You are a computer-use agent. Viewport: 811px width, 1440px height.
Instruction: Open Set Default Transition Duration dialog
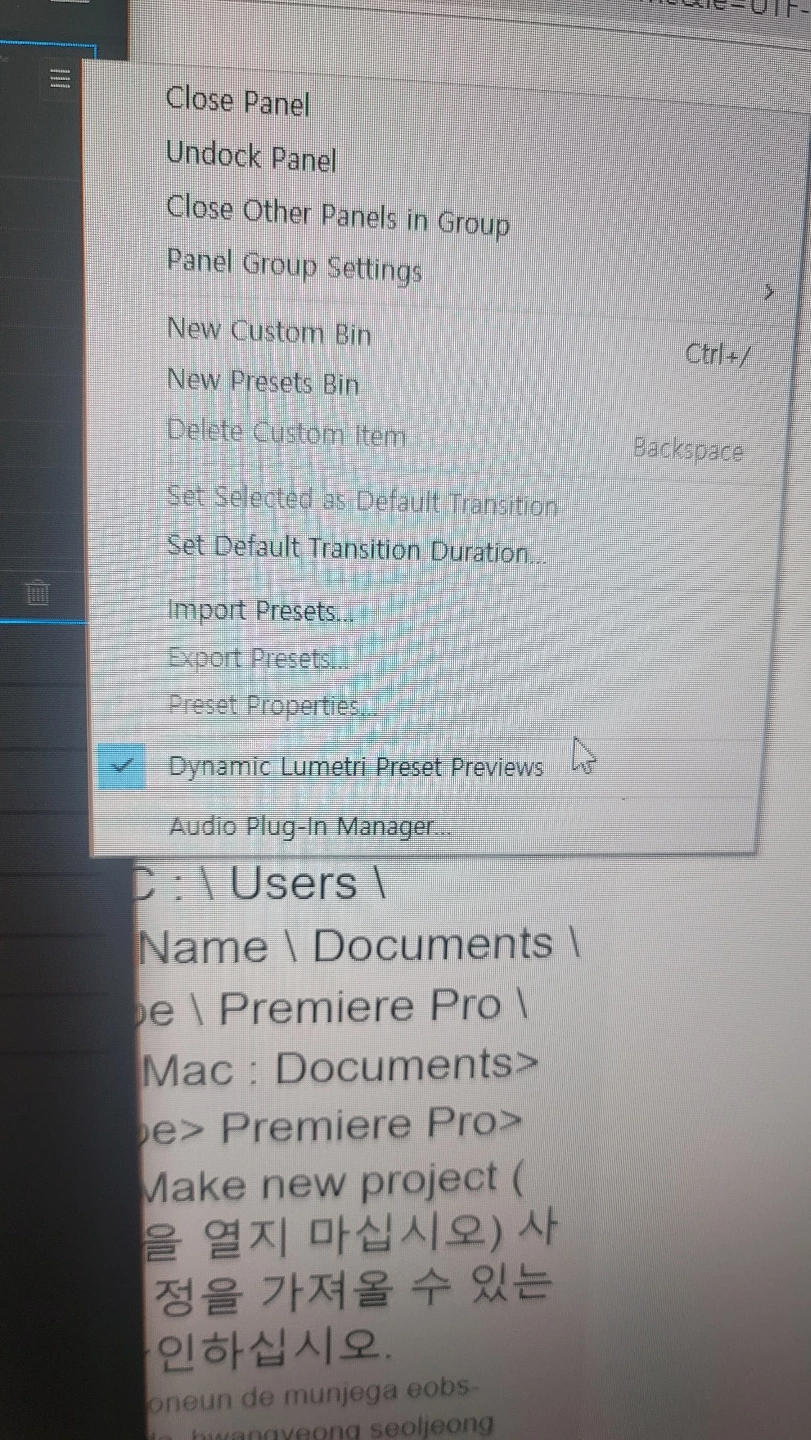pos(357,550)
